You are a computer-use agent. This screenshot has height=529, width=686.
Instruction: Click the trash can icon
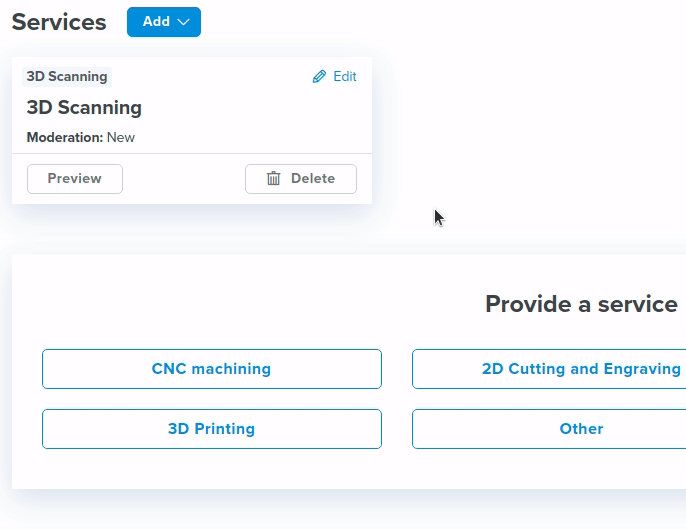[x=273, y=179]
